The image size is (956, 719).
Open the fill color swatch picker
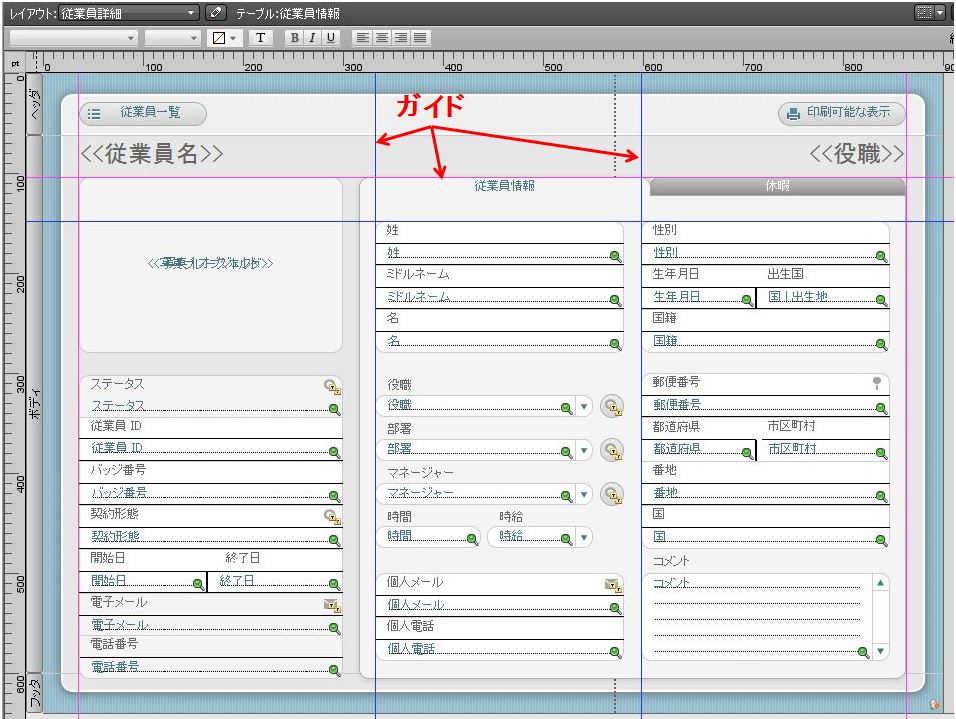click(224, 37)
